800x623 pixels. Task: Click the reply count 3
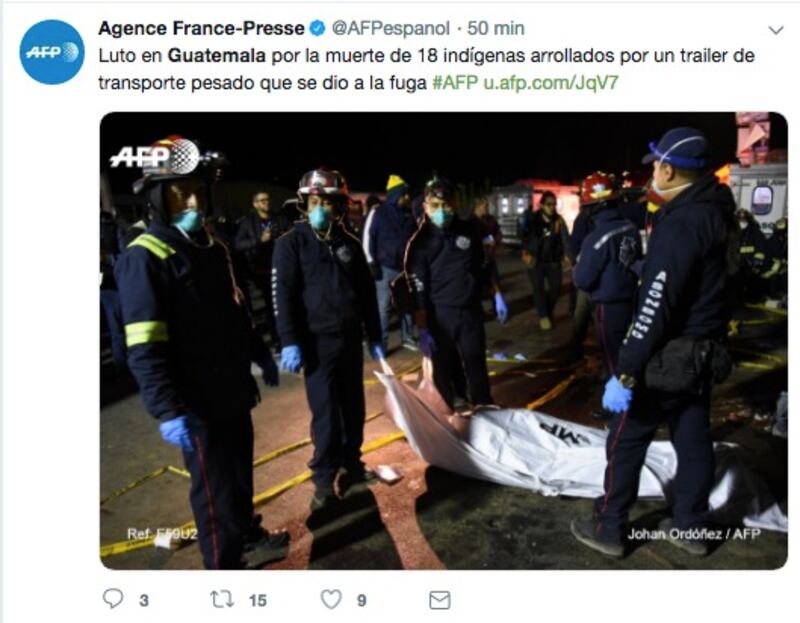144,601
